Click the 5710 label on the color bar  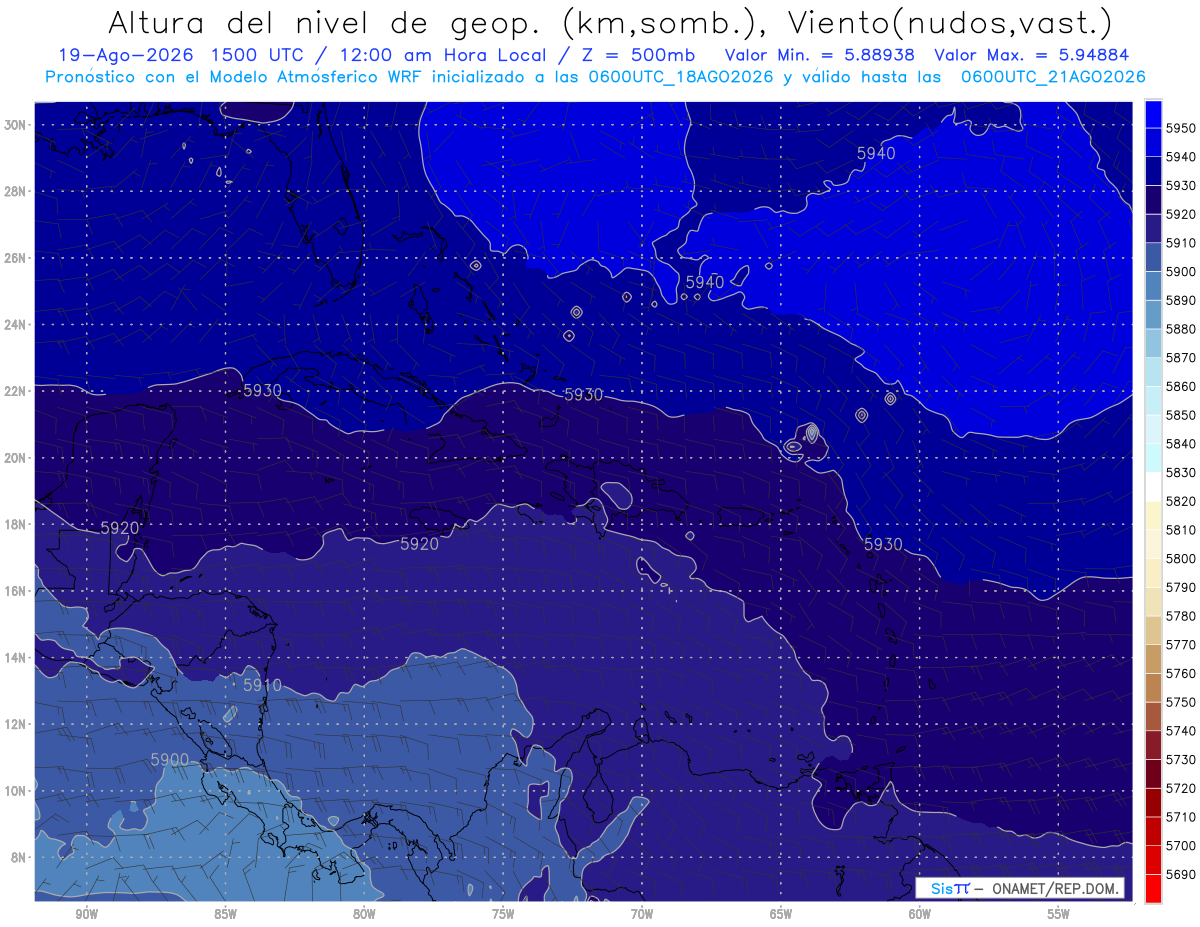[x=1181, y=817]
